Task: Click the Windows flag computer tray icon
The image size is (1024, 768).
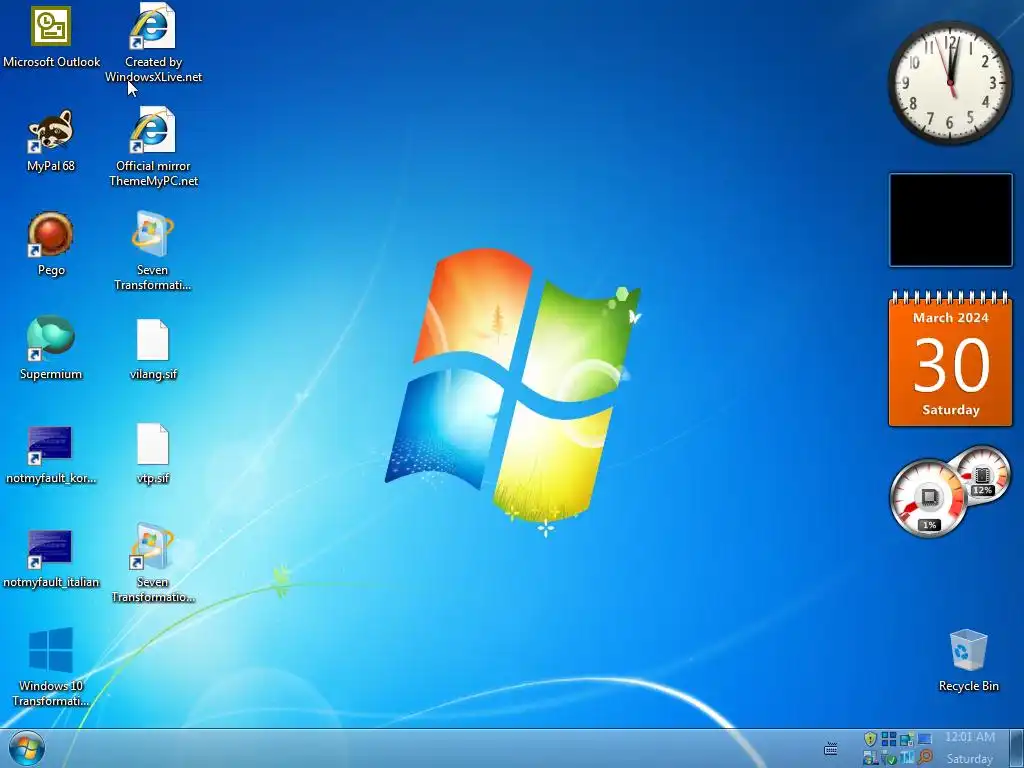Action: pyautogui.click(x=871, y=758)
